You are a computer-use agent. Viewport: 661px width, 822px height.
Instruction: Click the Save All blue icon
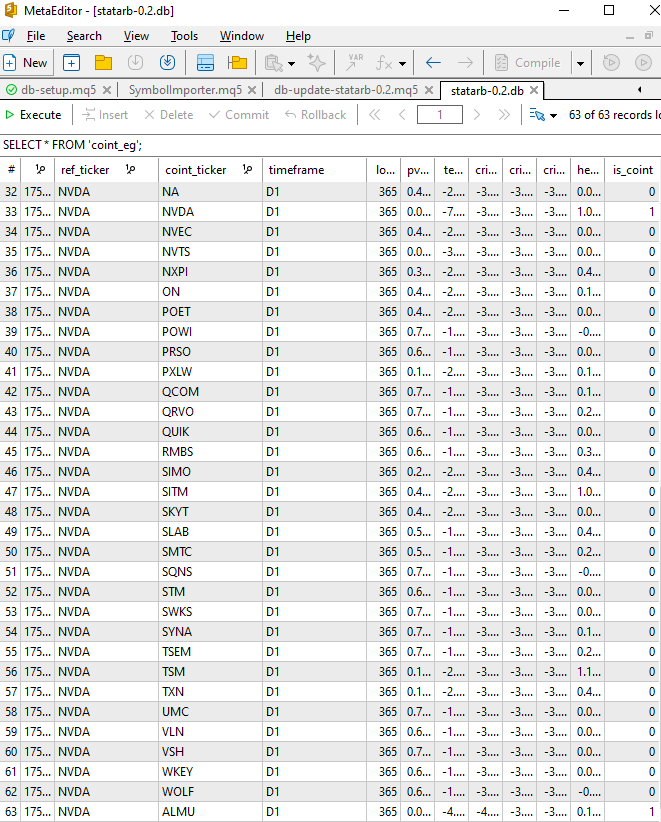tap(167, 63)
